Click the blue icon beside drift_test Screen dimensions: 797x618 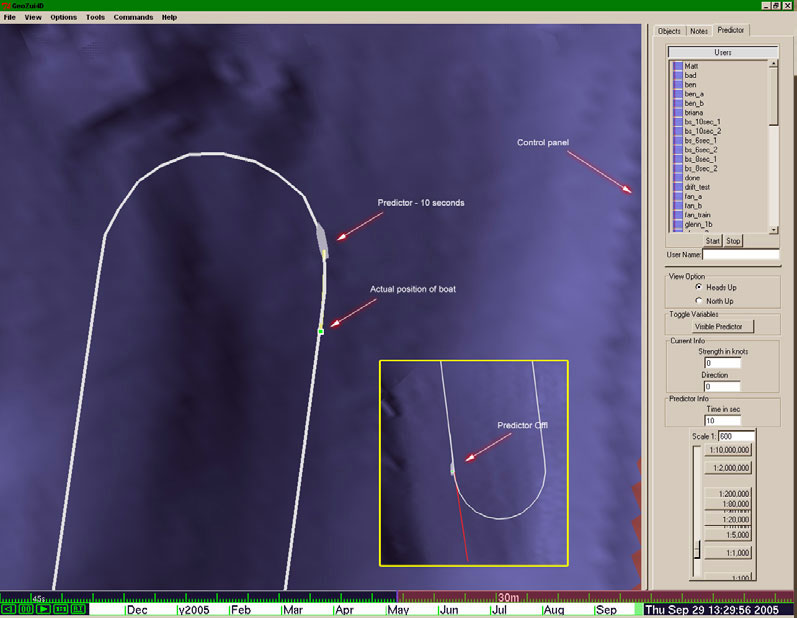677,187
